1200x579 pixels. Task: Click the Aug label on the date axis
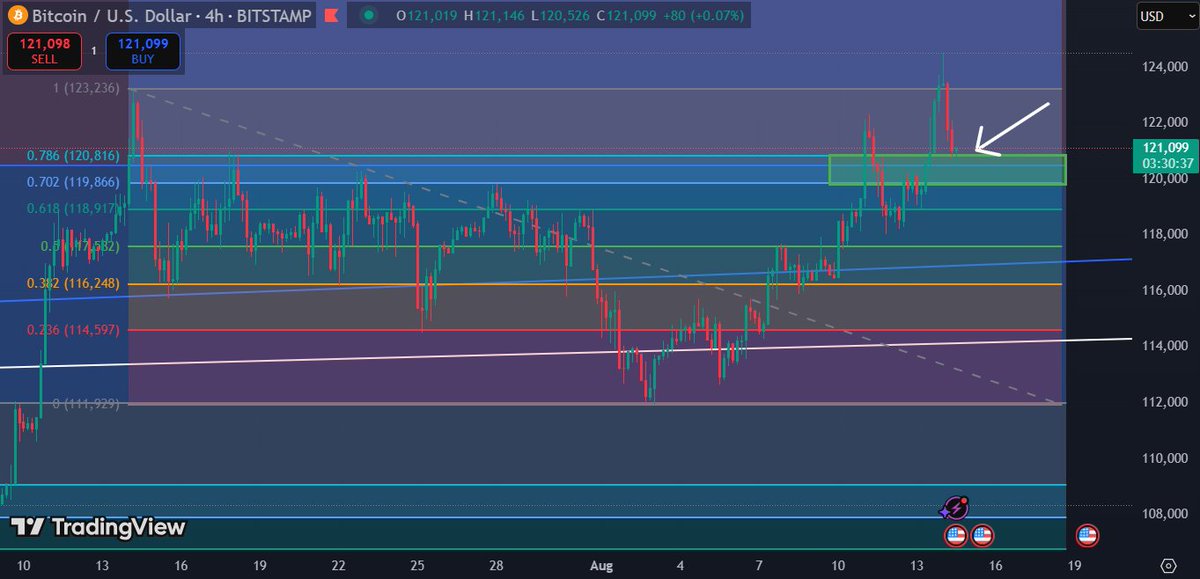600,566
